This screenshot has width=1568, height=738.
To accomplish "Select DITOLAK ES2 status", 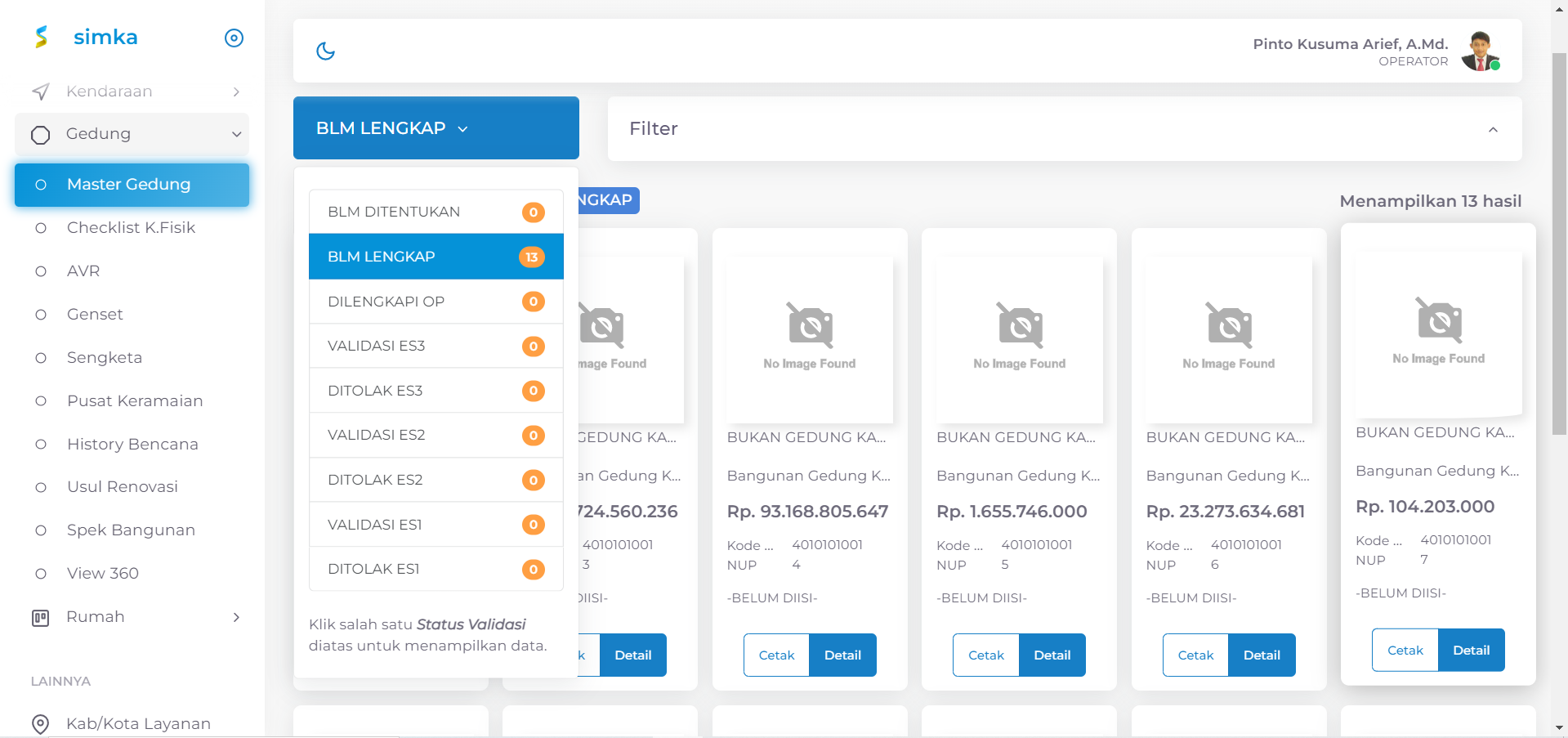I will (436, 480).
